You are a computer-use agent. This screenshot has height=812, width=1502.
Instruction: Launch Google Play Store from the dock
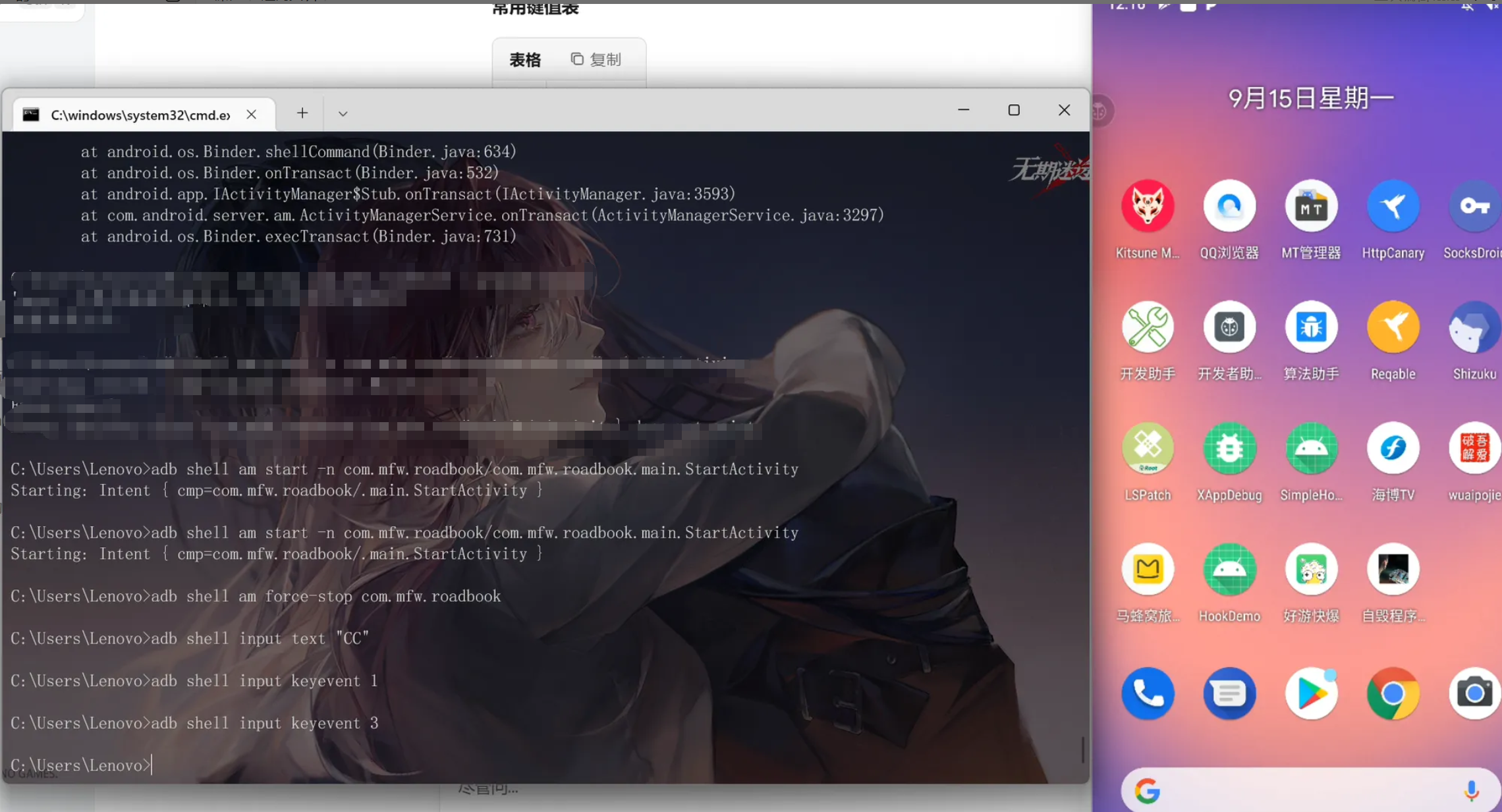tap(1310, 693)
